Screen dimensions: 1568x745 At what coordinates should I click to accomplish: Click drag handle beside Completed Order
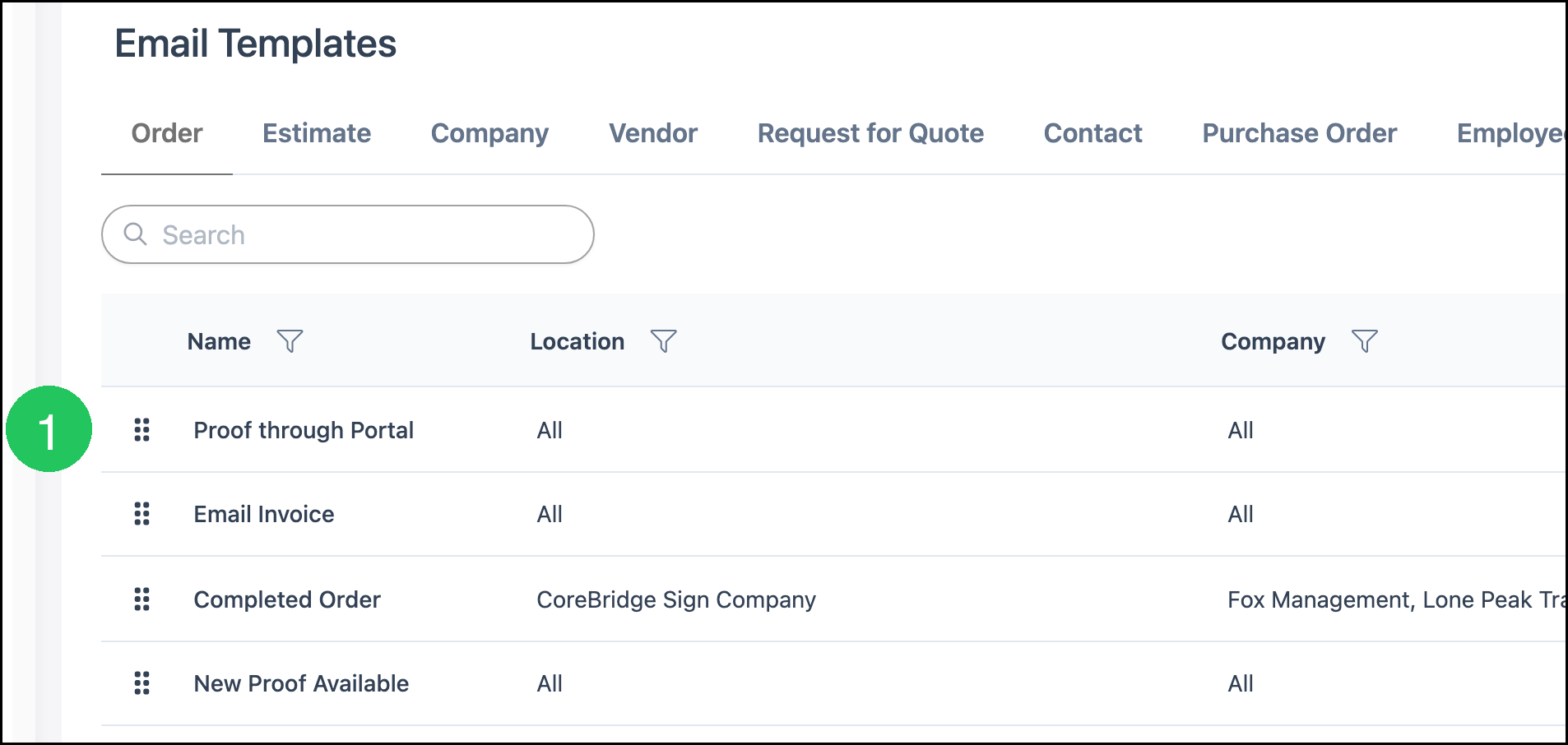tap(142, 599)
